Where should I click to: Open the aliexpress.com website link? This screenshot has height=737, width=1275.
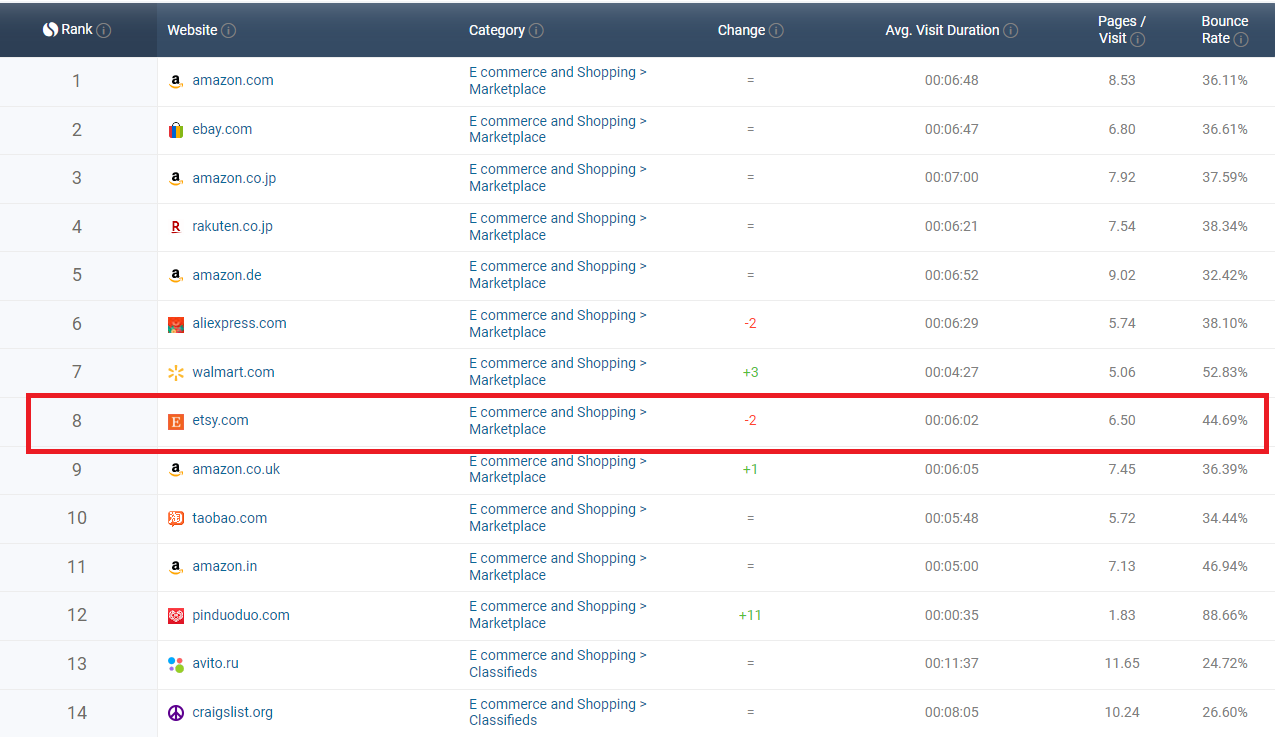239,323
